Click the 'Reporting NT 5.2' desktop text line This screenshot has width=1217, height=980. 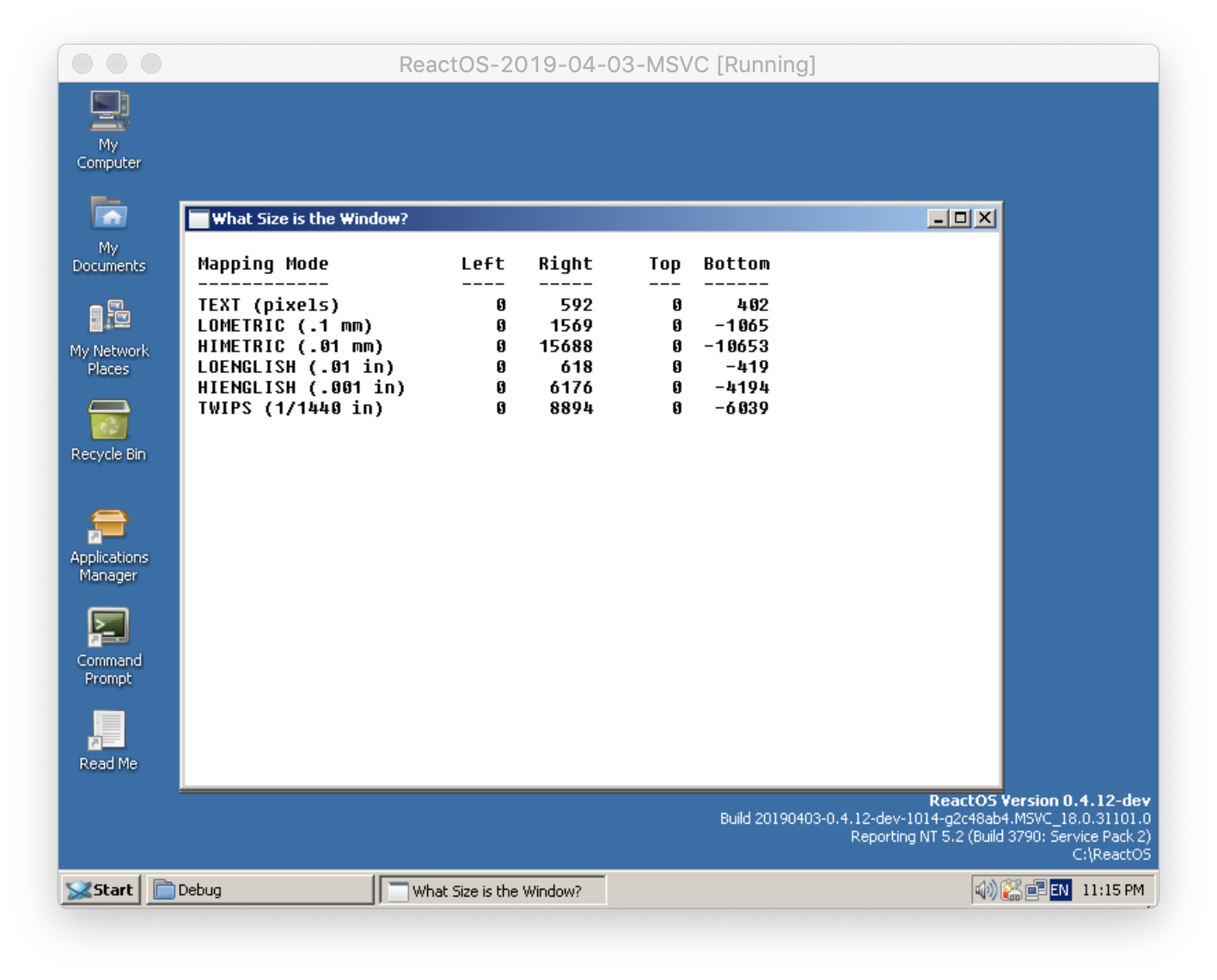point(1000,836)
